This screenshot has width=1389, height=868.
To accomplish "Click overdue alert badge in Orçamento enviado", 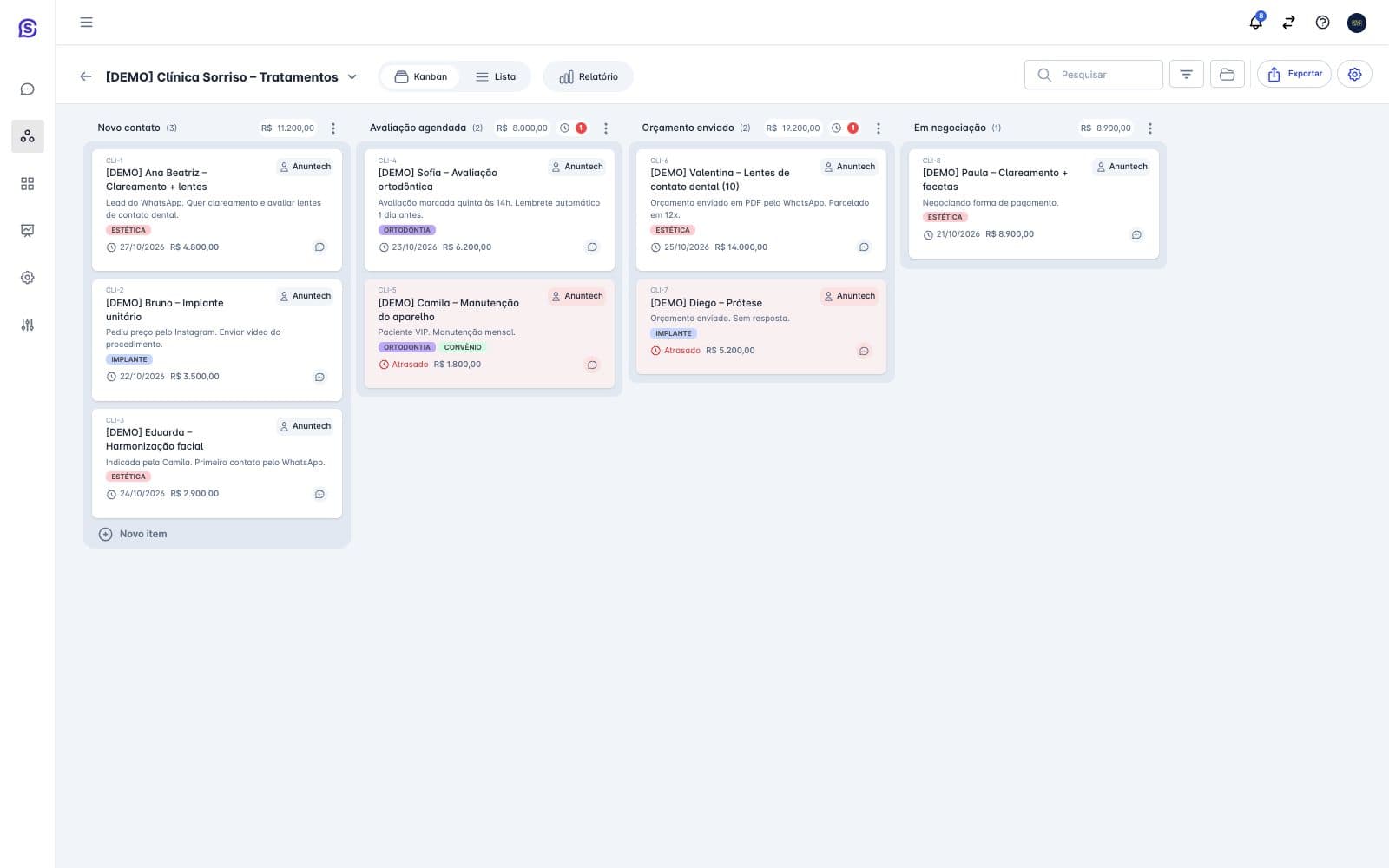I will coord(852,128).
